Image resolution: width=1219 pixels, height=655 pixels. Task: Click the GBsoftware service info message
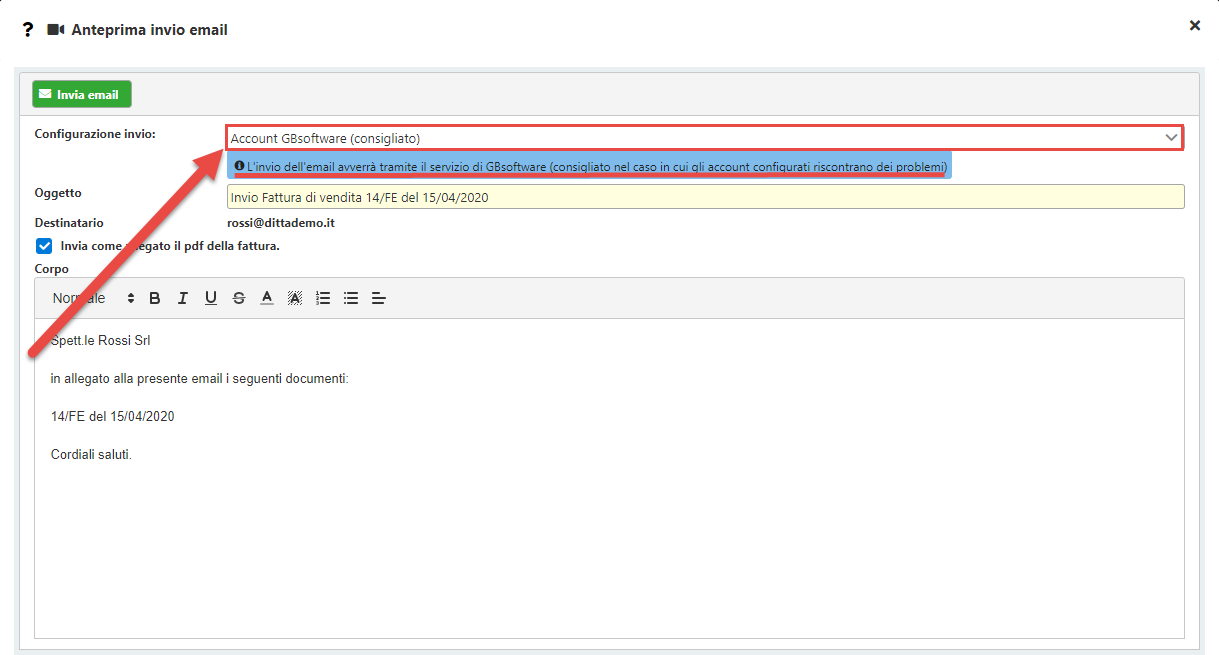click(590, 166)
